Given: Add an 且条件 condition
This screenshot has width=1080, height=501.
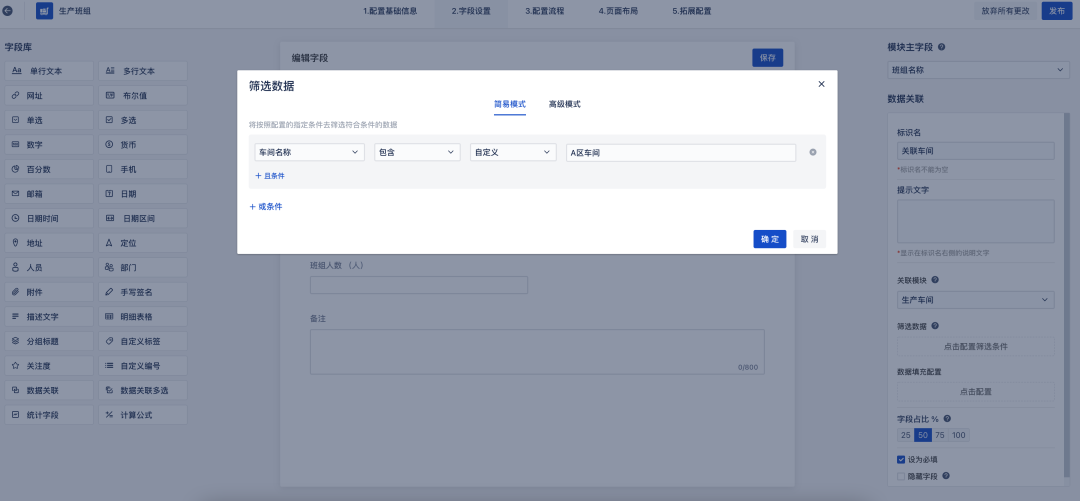Looking at the screenshot, I should [x=269, y=176].
